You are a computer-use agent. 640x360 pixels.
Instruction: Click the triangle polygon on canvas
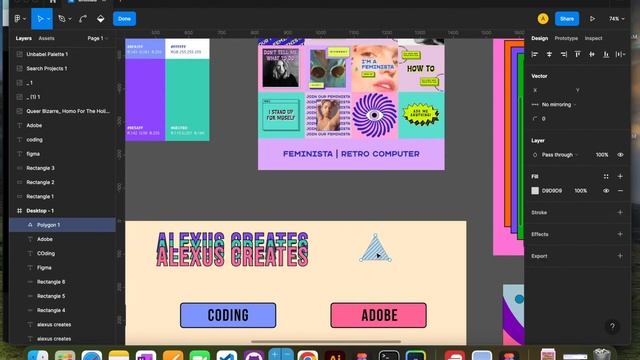[375, 251]
